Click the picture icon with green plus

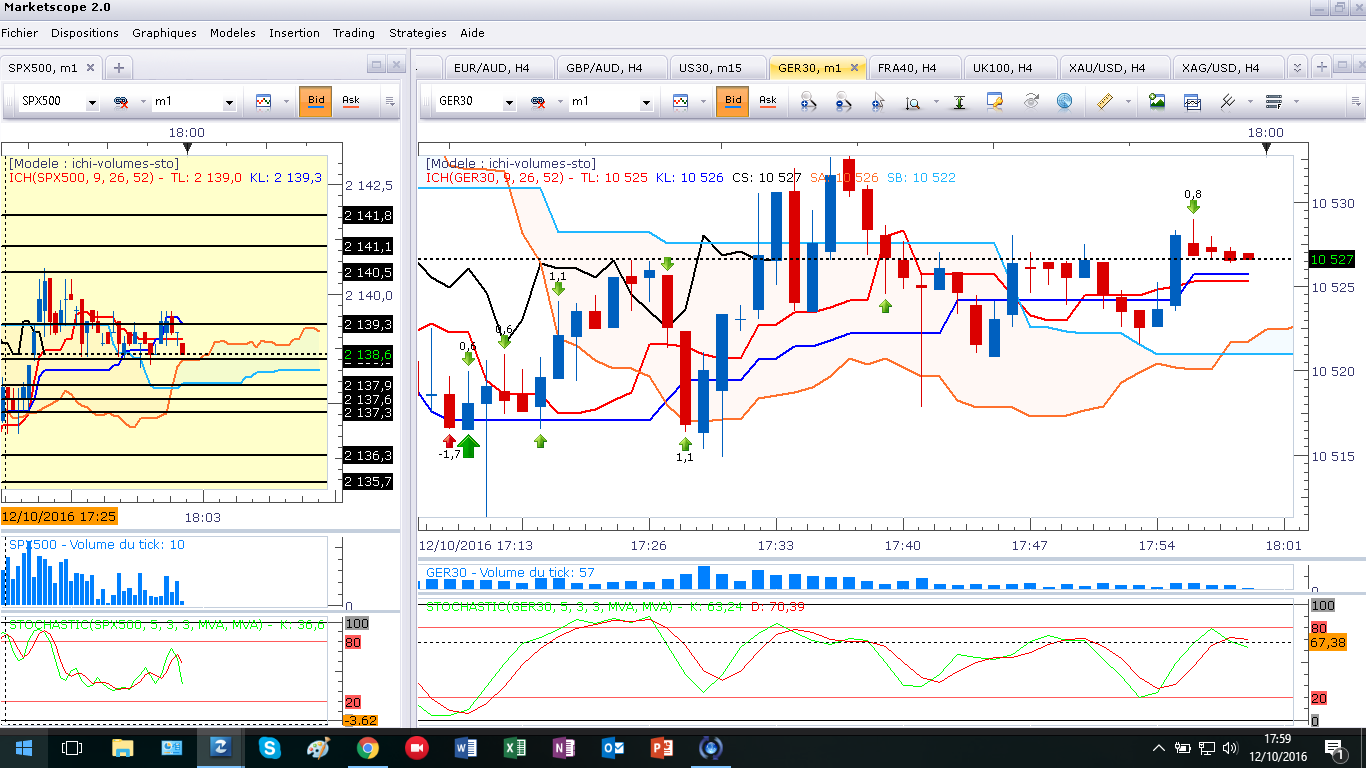pyautogui.click(x=1157, y=101)
